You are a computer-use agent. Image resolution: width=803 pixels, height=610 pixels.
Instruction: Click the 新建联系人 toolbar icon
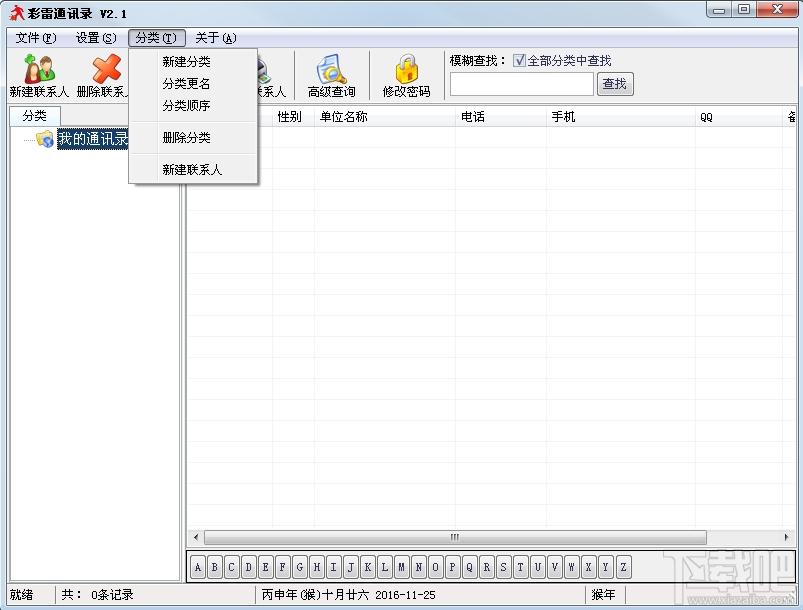(x=39, y=70)
